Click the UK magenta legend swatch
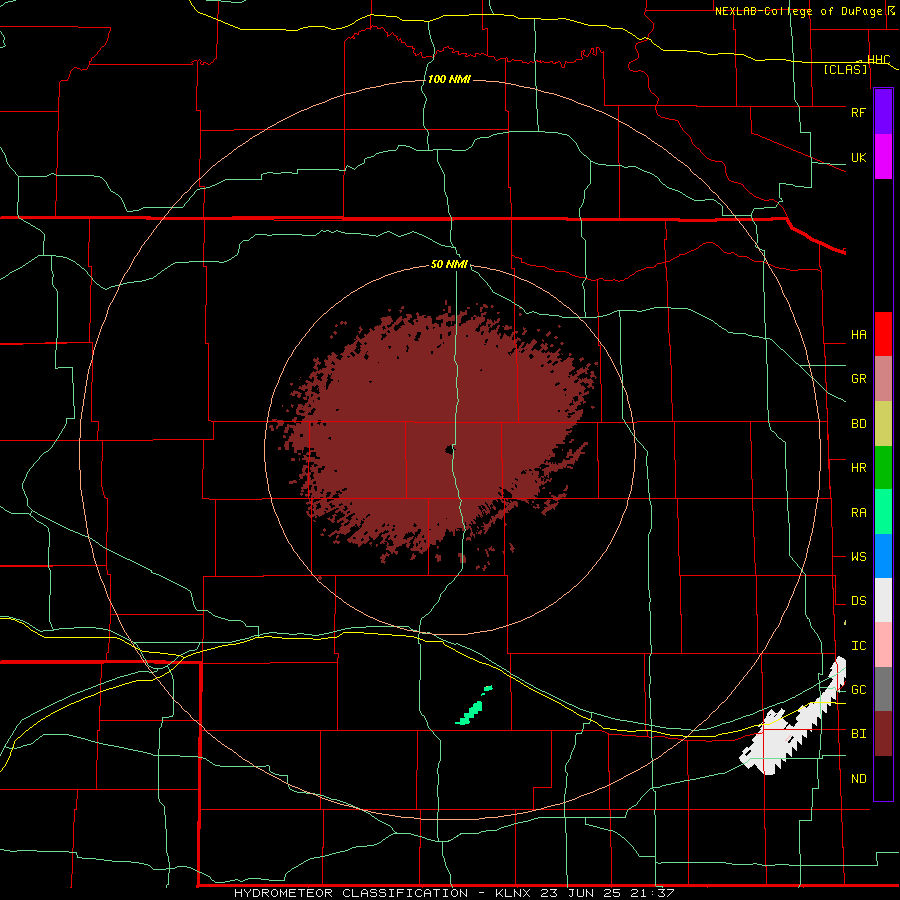 tap(883, 157)
